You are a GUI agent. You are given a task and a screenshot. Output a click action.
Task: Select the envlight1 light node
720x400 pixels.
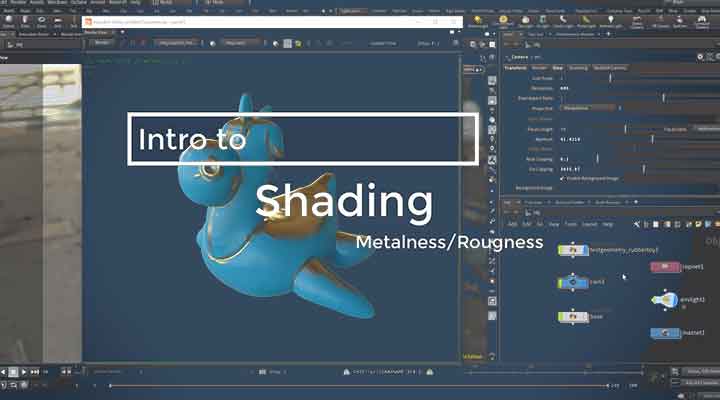coord(665,300)
